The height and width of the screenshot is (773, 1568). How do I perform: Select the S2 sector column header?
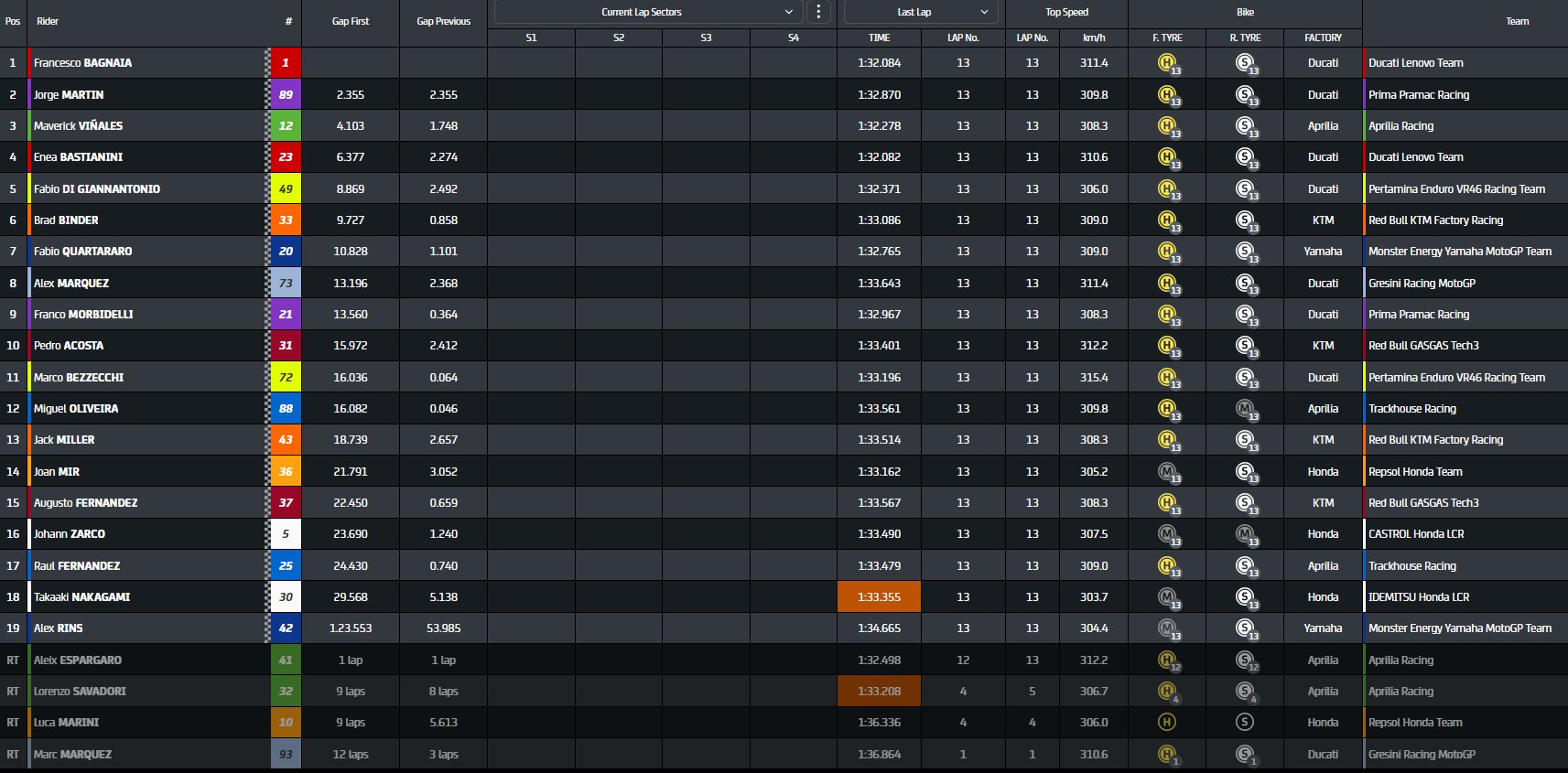coord(619,38)
